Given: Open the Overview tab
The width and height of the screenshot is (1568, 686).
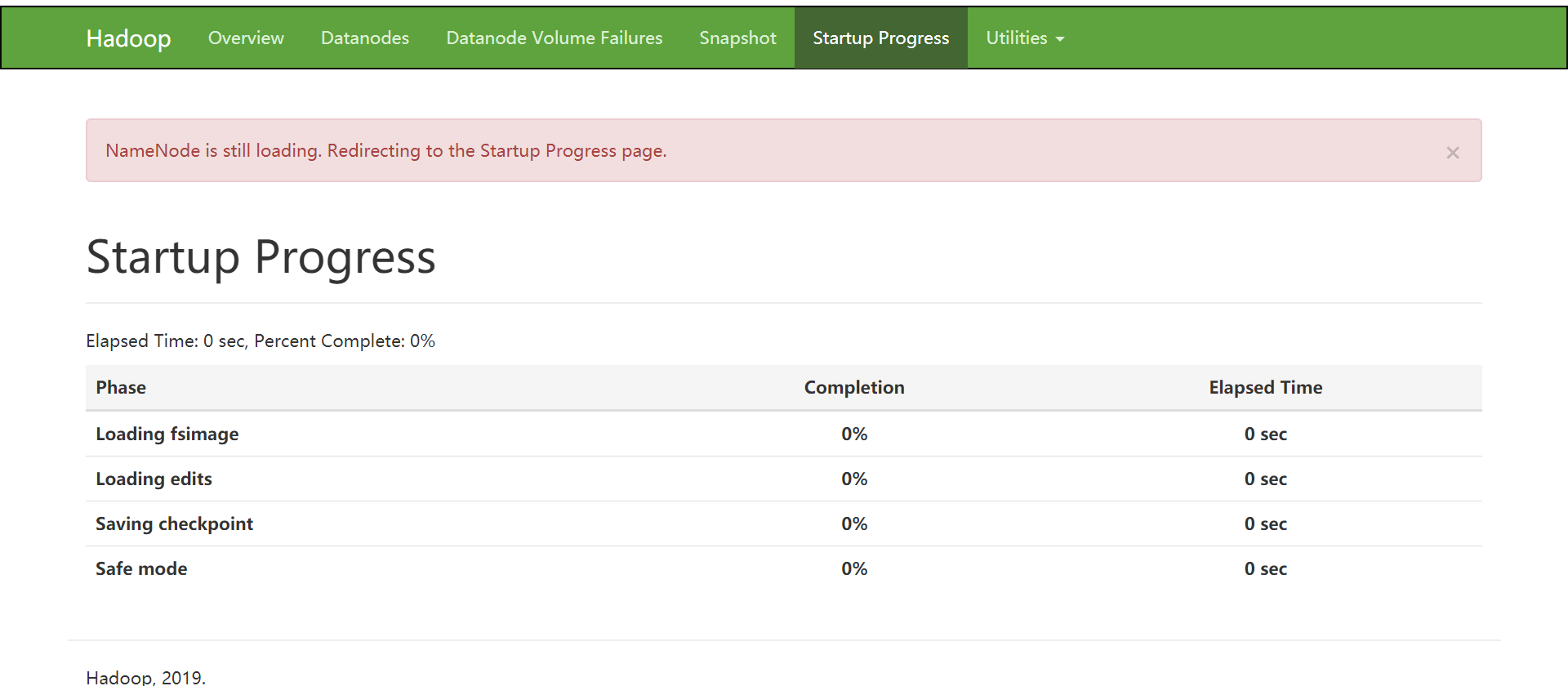Looking at the screenshot, I should 246,38.
